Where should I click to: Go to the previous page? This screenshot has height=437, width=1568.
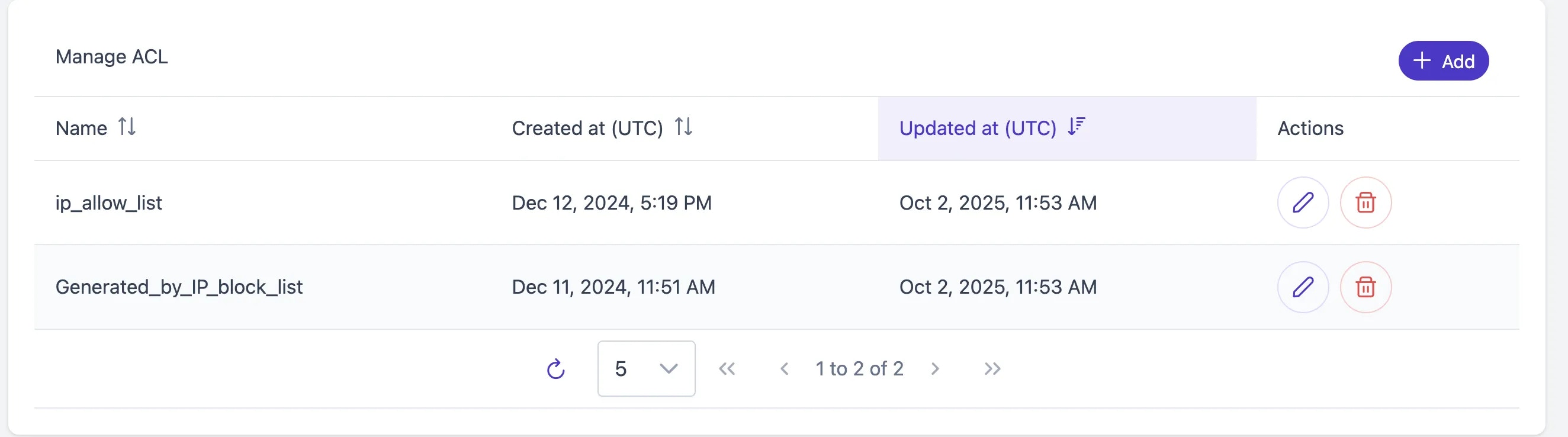coord(784,368)
